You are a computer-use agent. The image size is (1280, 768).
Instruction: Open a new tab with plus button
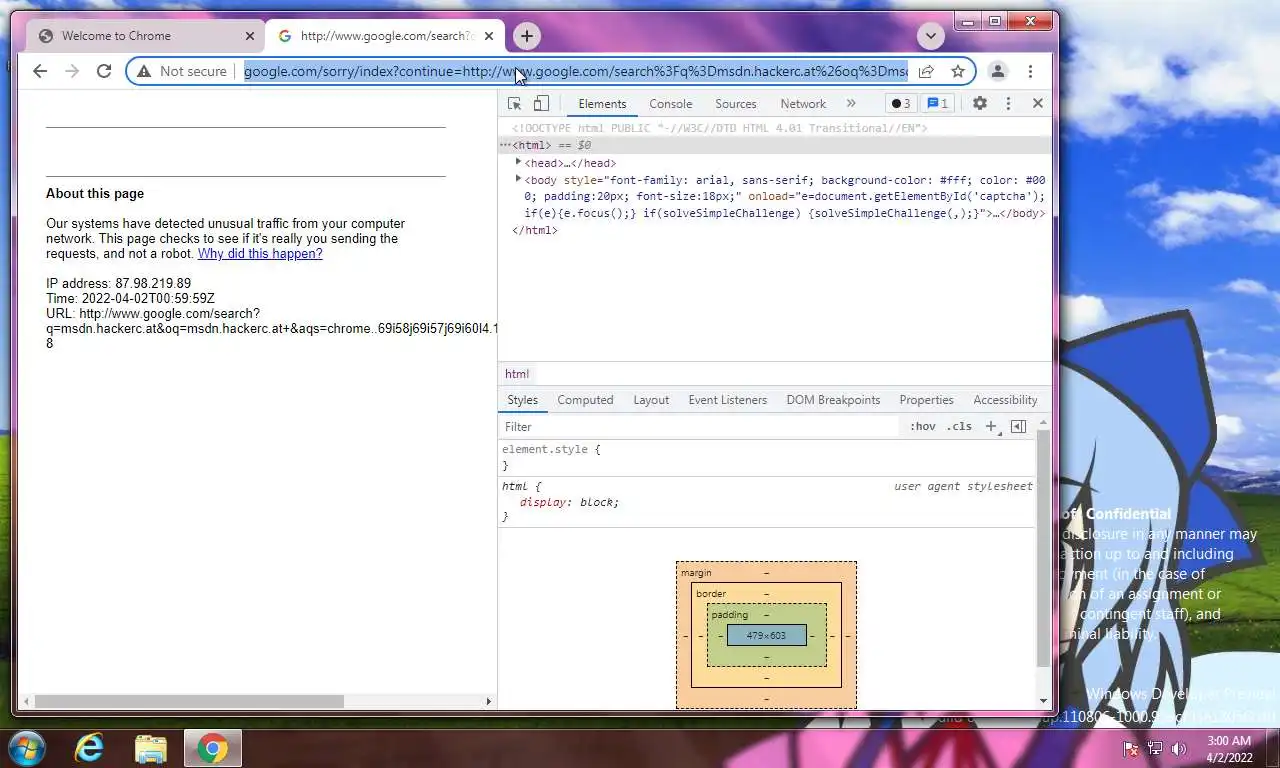pos(527,36)
